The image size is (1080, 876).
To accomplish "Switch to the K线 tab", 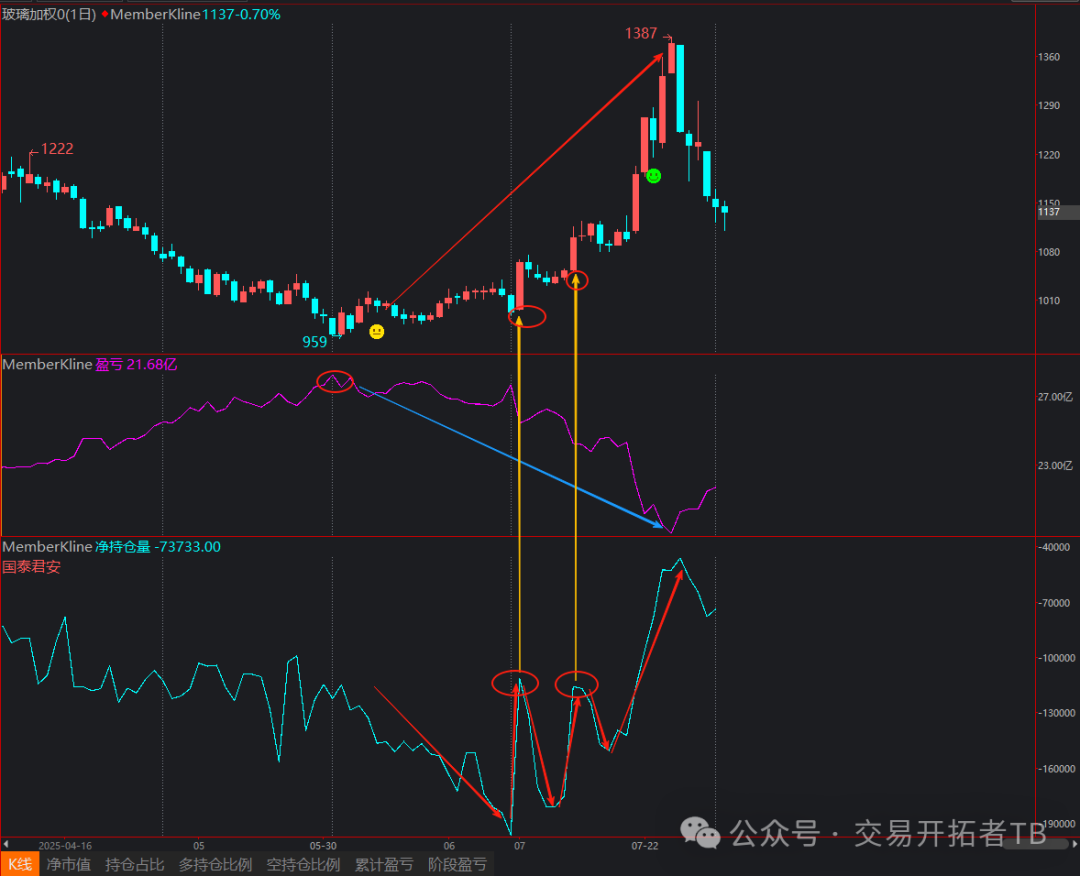I will click(20, 864).
